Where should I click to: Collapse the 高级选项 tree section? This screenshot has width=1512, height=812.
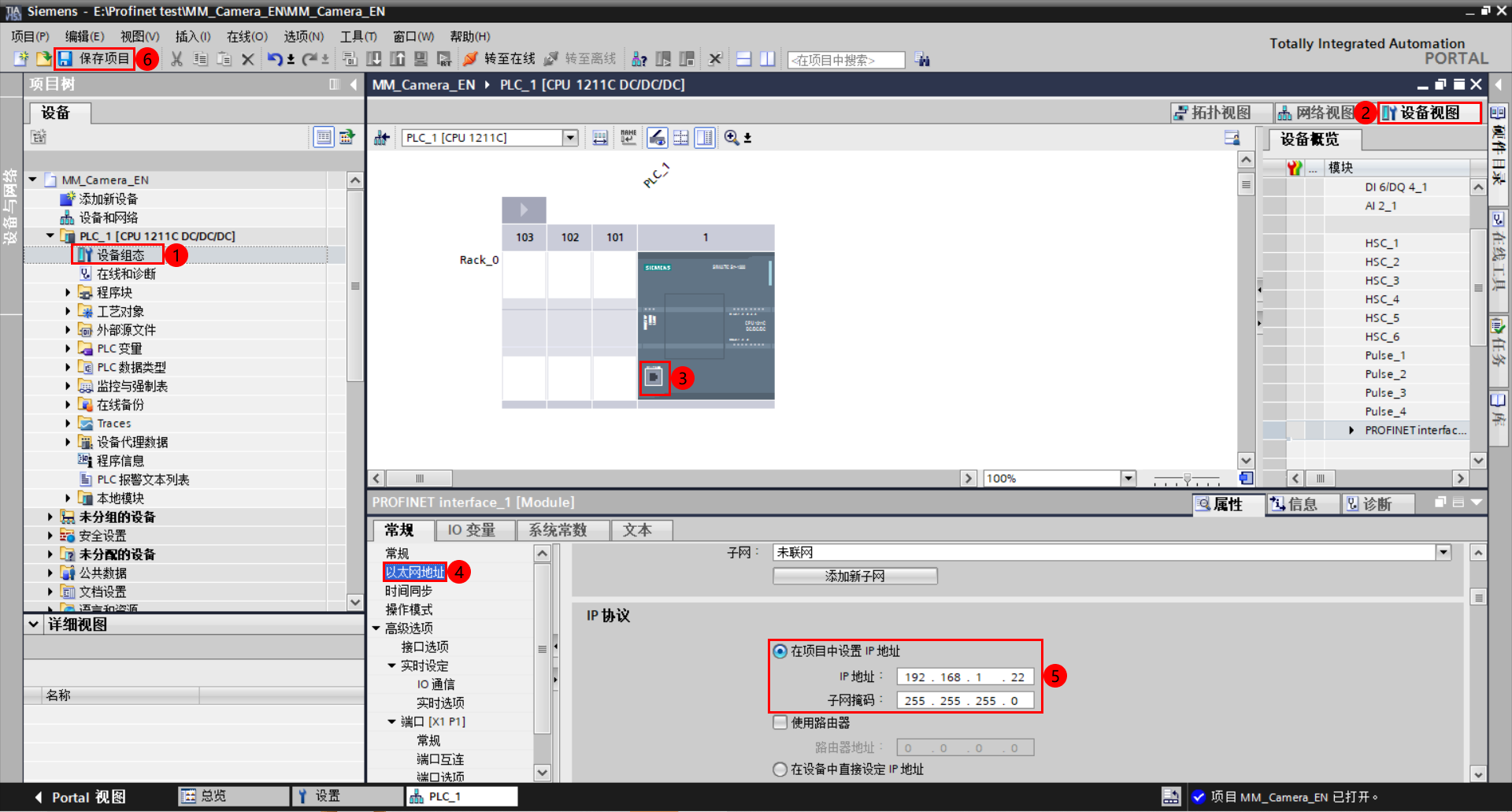coord(376,628)
